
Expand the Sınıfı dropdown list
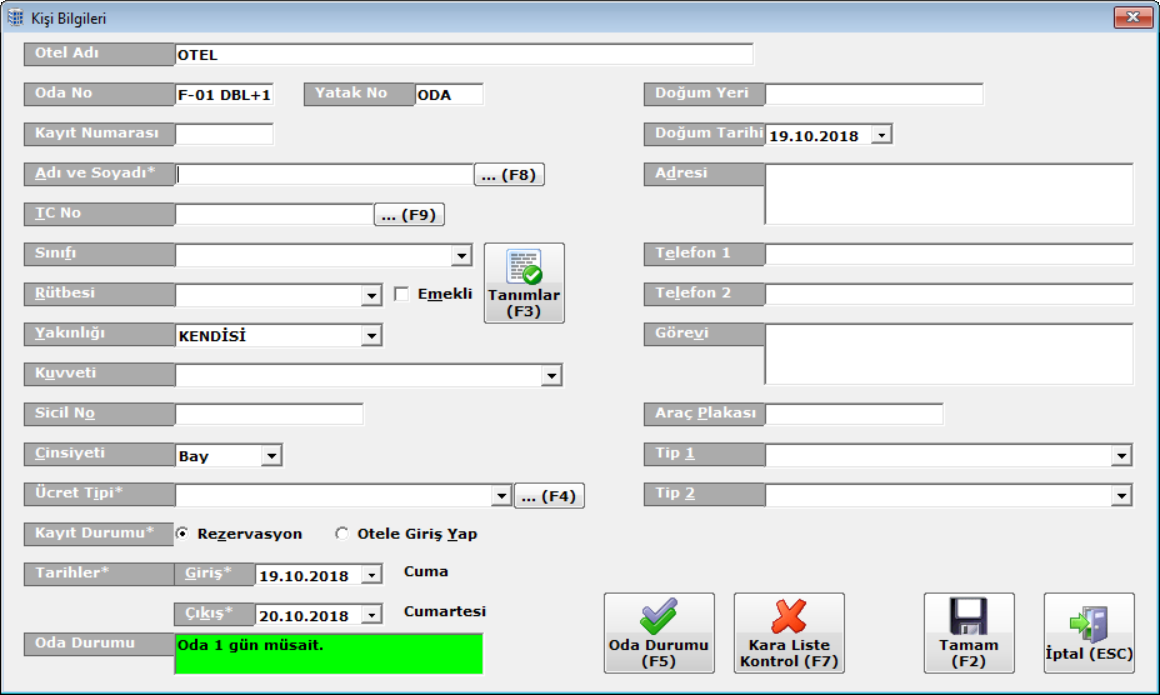[461, 256]
